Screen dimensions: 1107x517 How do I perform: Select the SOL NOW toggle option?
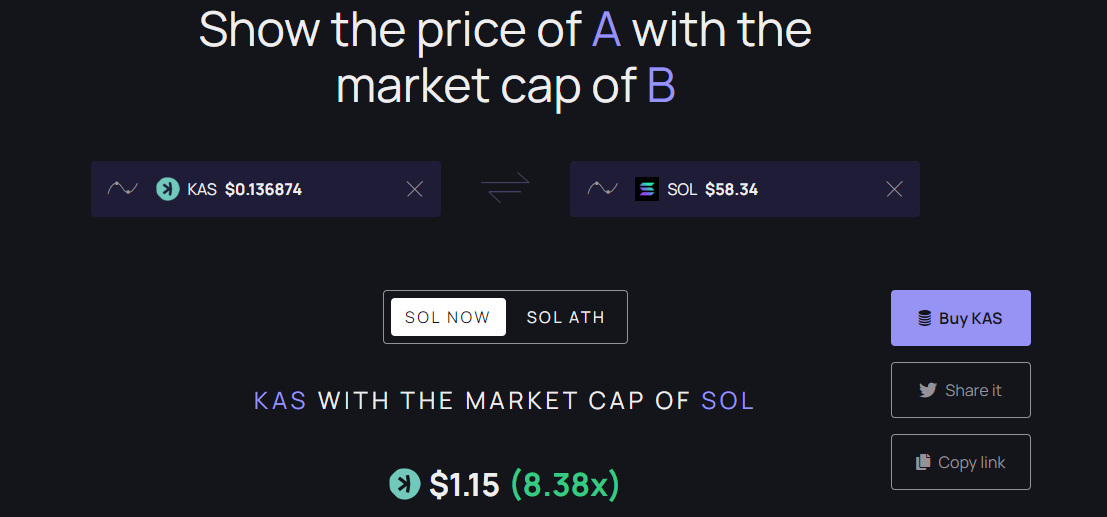[x=448, y=317]
